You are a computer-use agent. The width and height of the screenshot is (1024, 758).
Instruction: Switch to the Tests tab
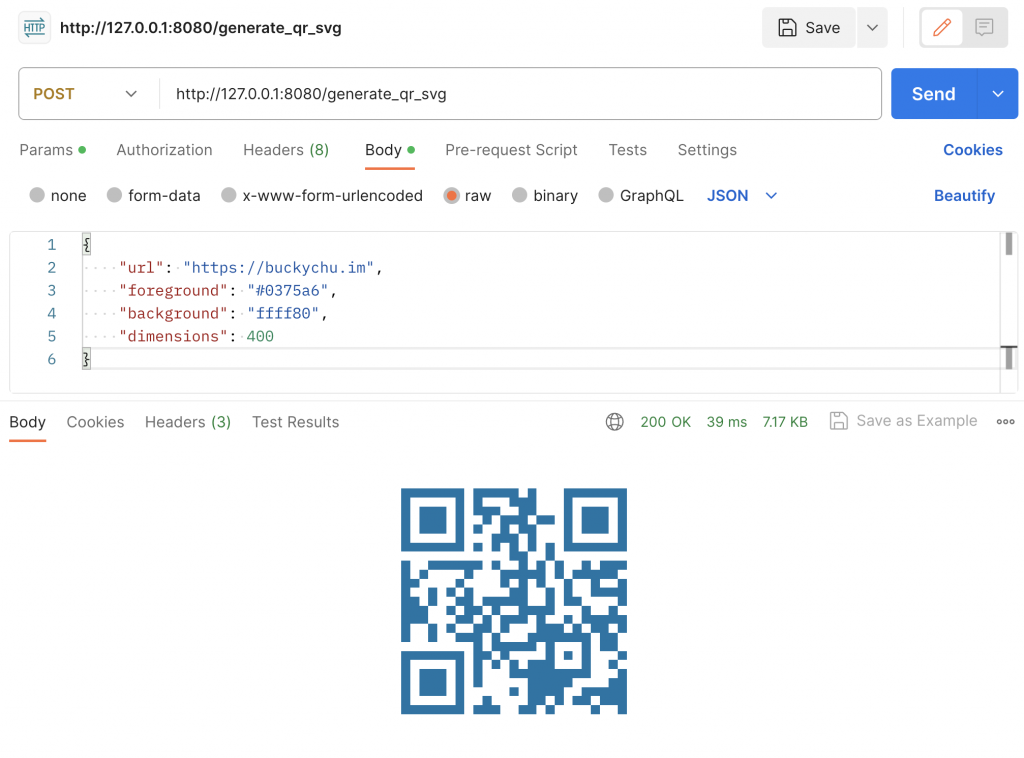point(628,150)
